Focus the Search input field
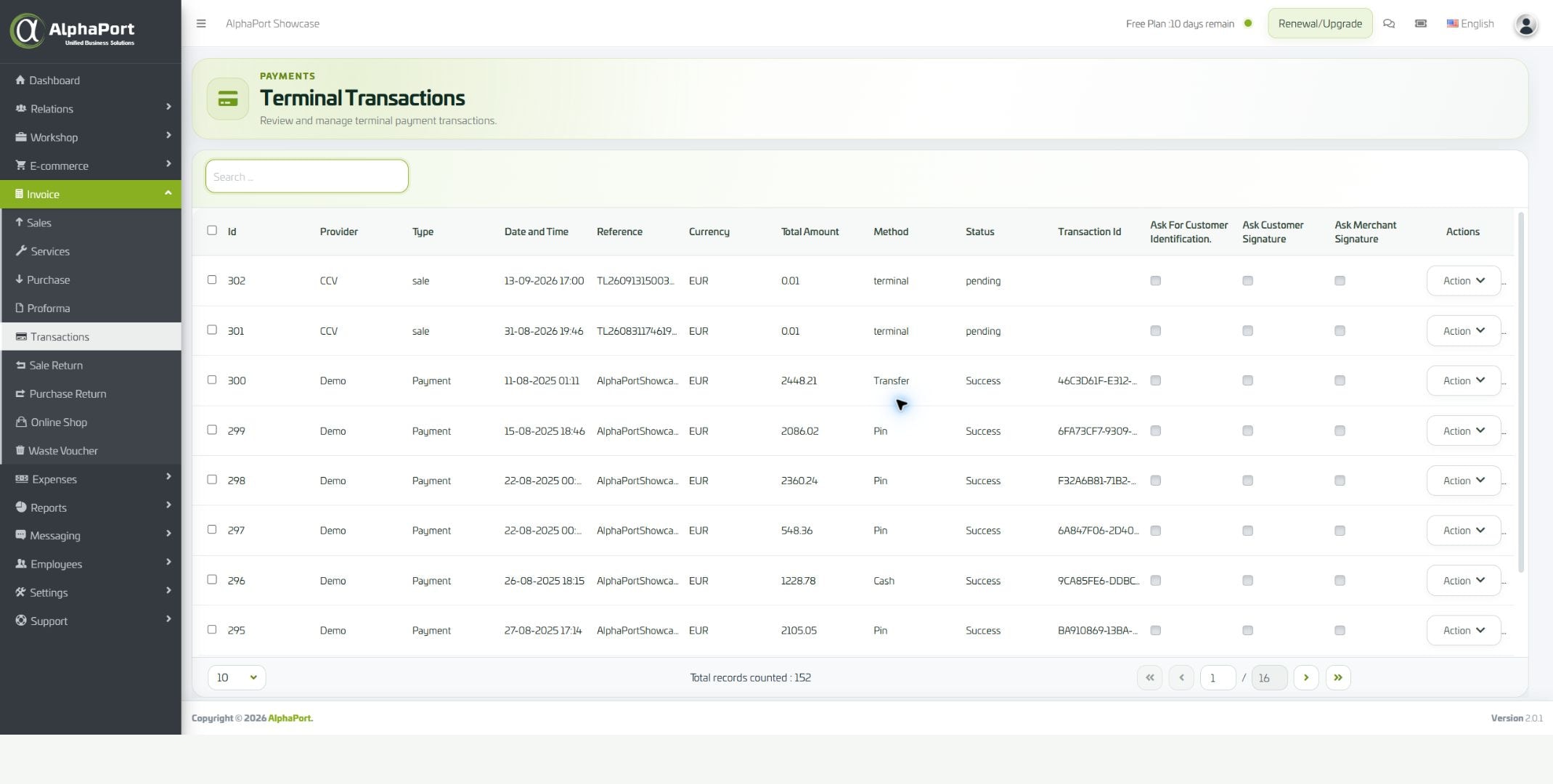Image resolution: width=1553 pixels, height=784 pixels. coord(307,176)
